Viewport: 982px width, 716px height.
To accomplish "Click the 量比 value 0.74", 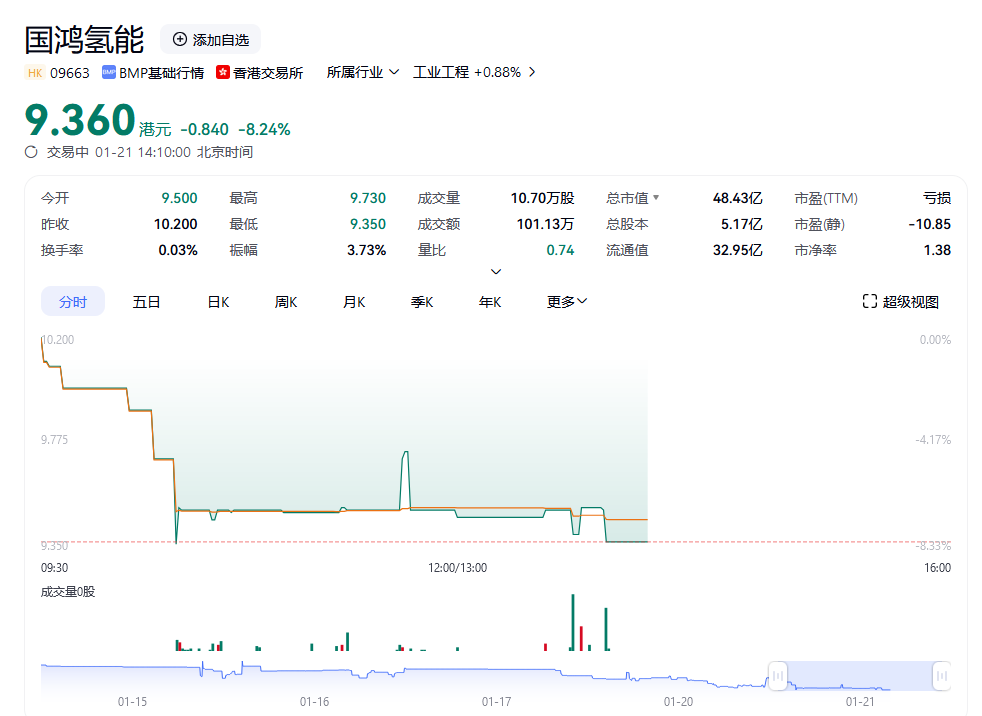I will (x=560, y=251).
